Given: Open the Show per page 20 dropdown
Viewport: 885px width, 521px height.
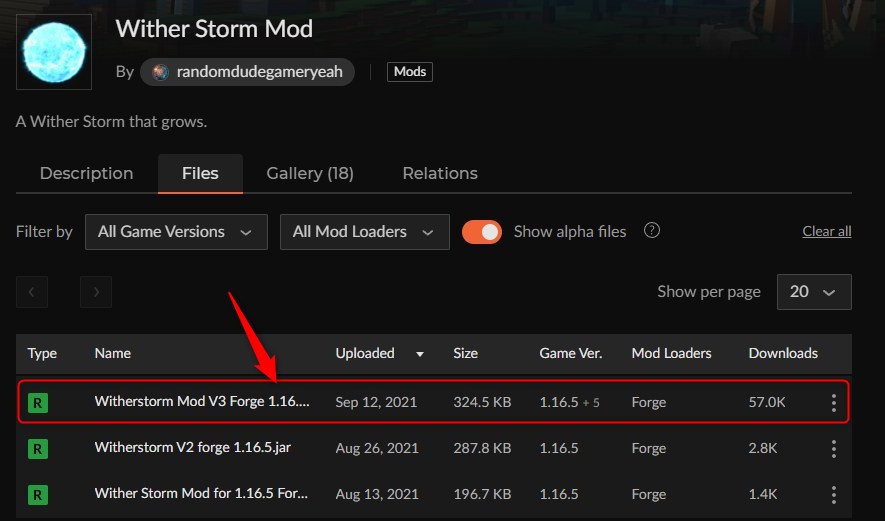Looking at the screenshot, I should click(x=814, y=292).
